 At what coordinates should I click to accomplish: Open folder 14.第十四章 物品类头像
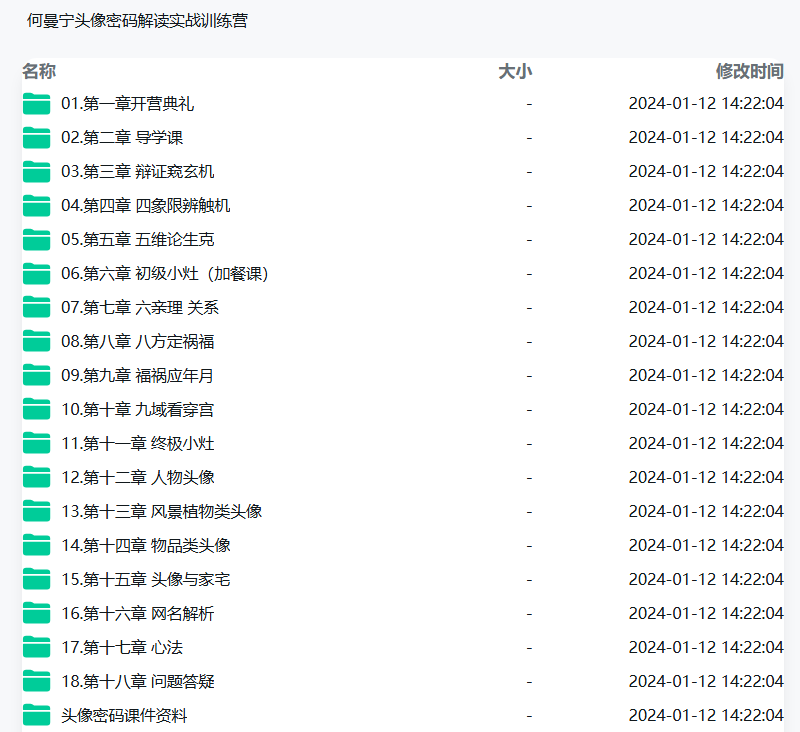[x=145, y=545]
